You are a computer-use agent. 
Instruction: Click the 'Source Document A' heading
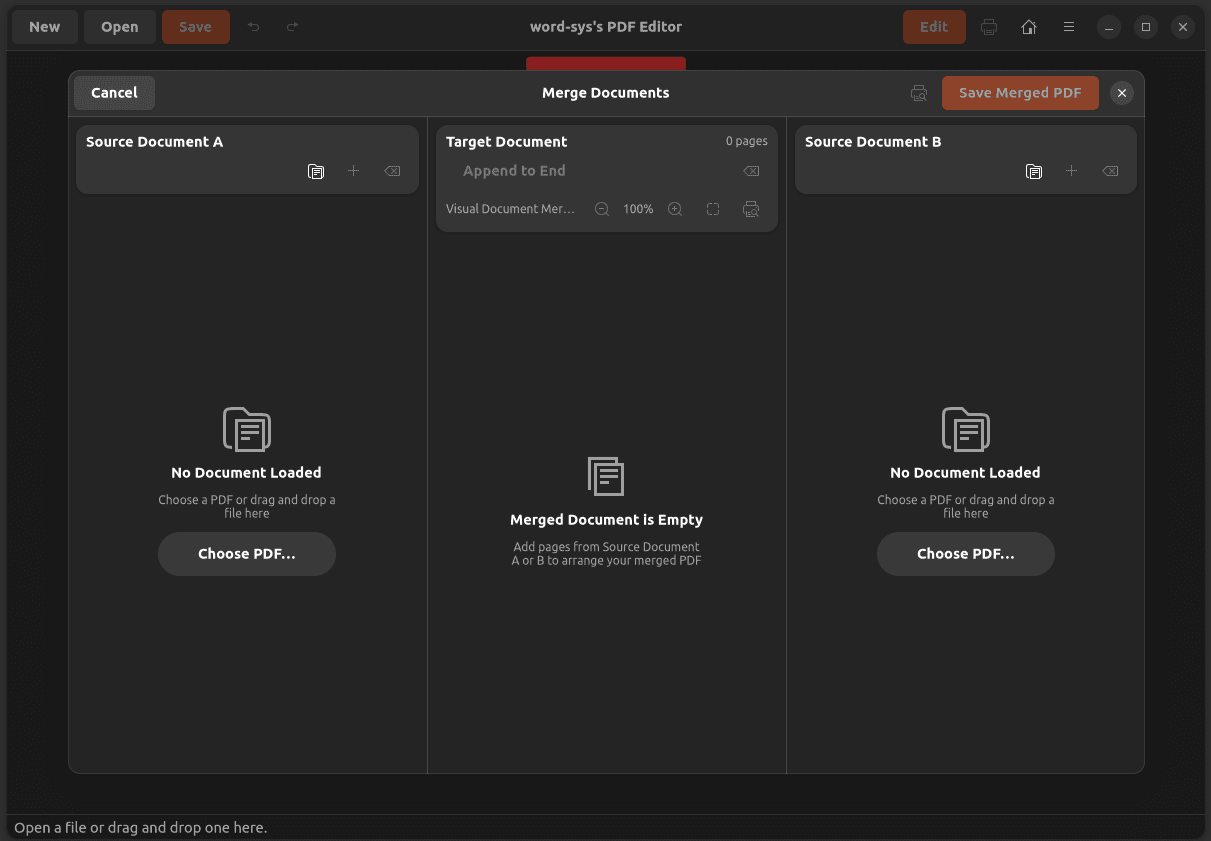[x=155, y=142]
